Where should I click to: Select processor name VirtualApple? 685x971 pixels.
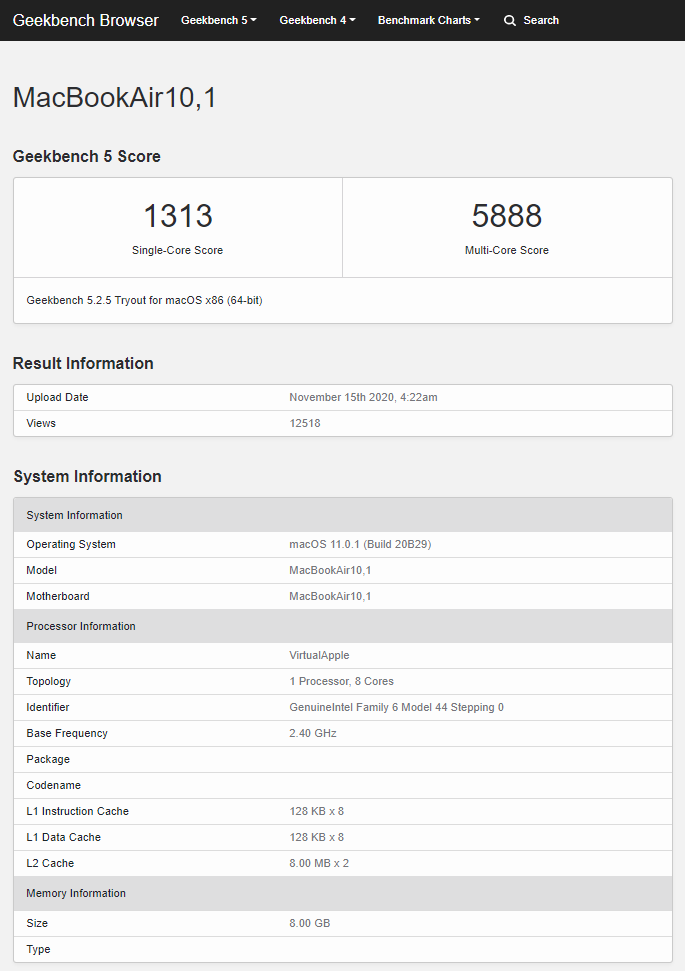point(319,655)
